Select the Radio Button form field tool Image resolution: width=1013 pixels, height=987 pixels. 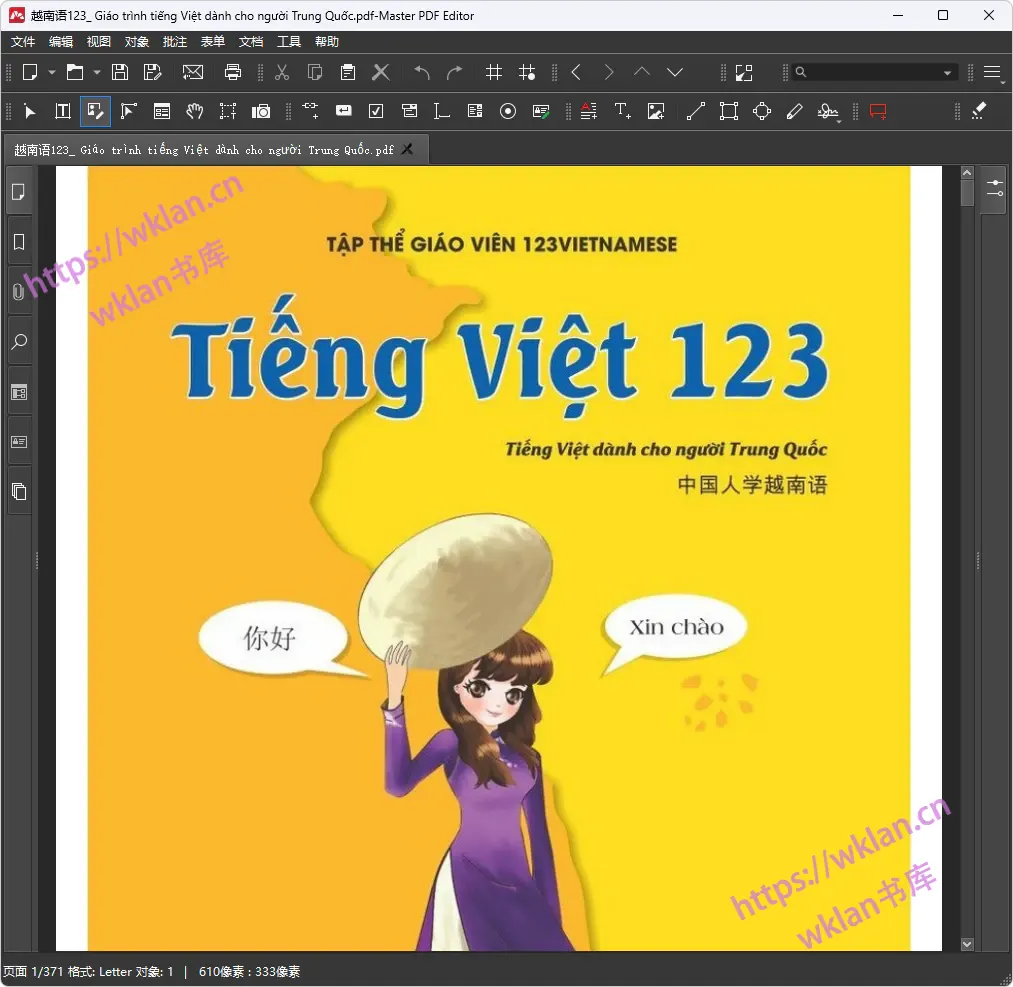coord(508,111)
